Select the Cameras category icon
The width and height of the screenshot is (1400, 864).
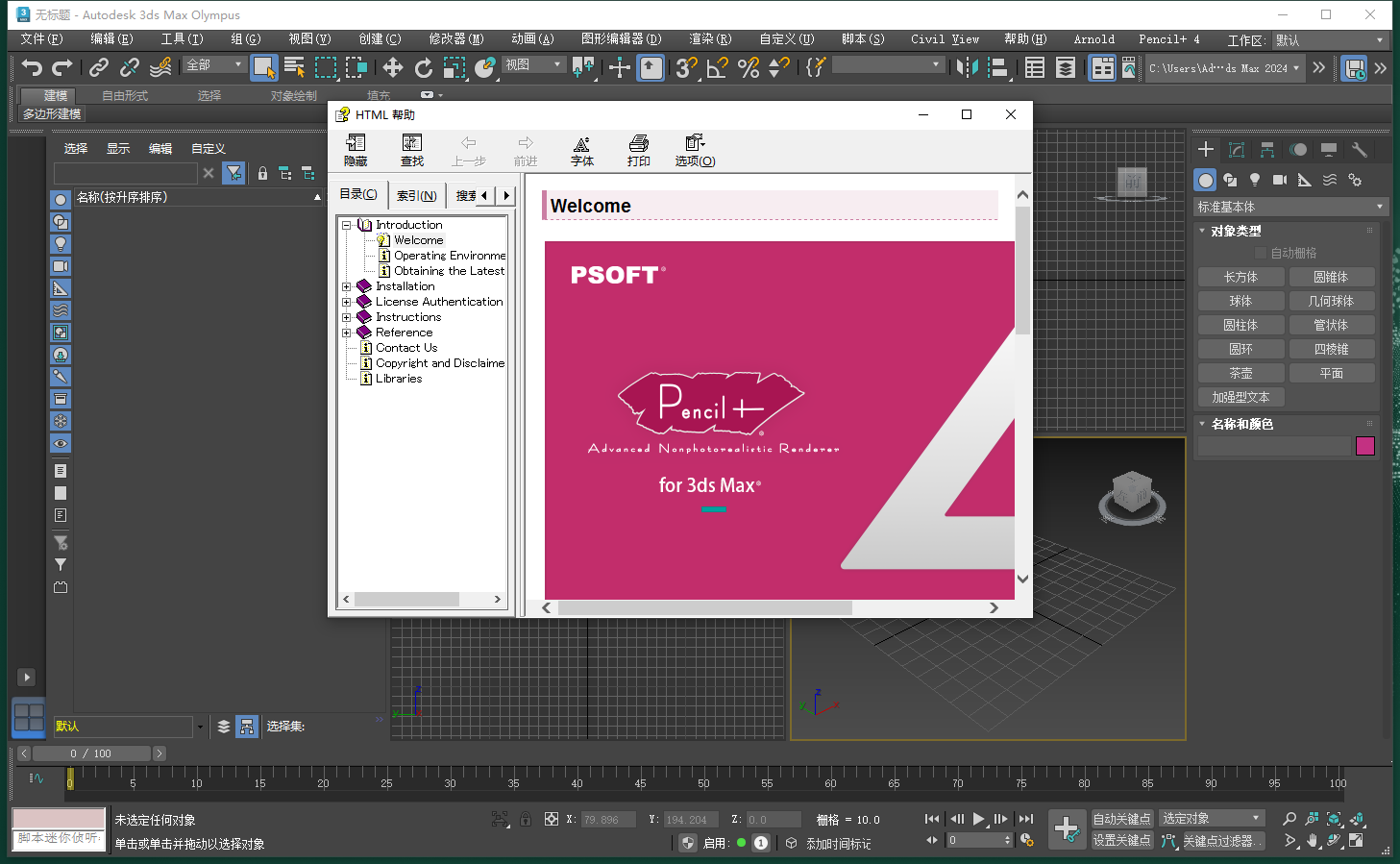(1280, 180)
